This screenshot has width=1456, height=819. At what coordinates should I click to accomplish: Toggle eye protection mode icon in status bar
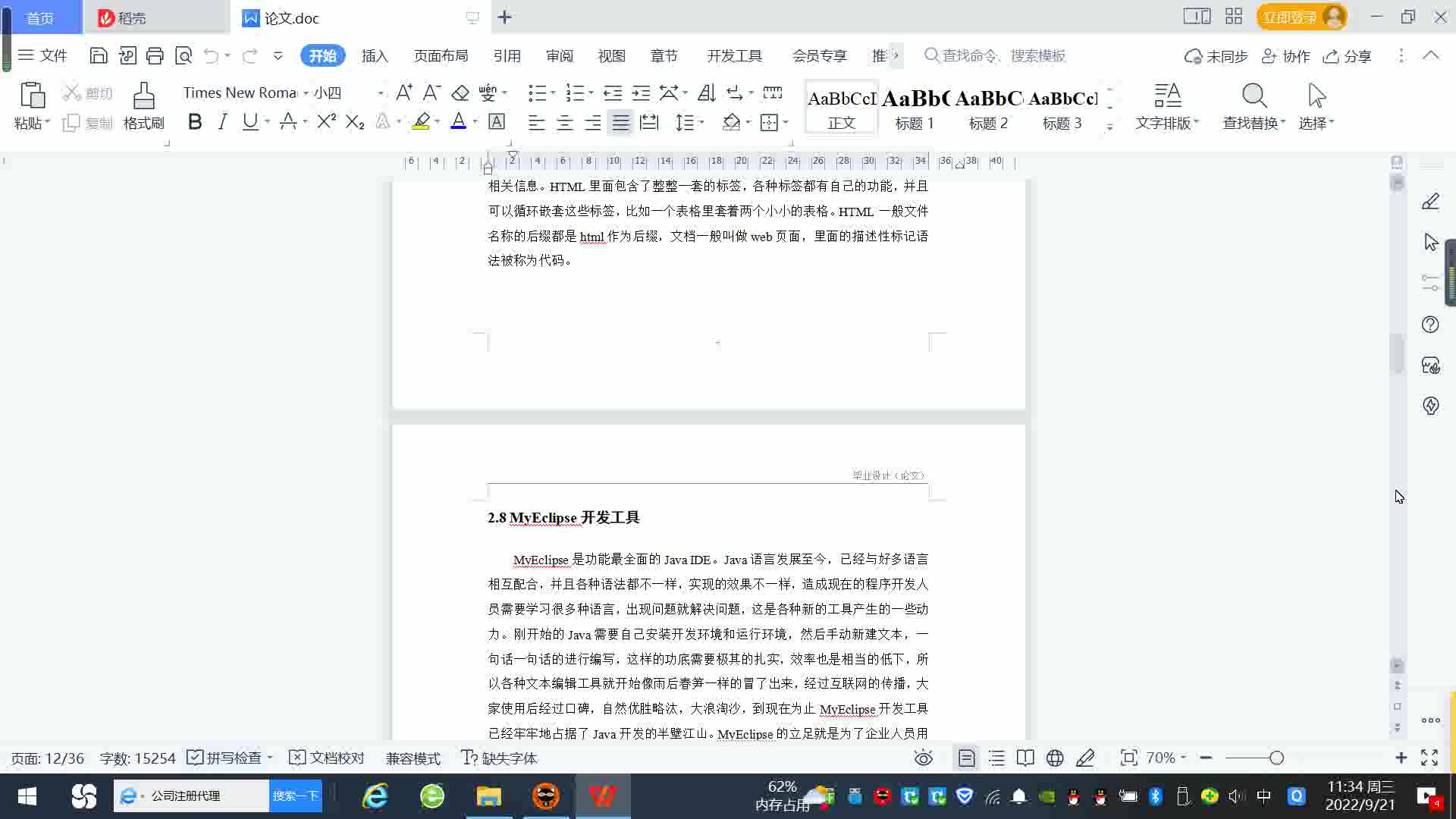pos(923,758)
